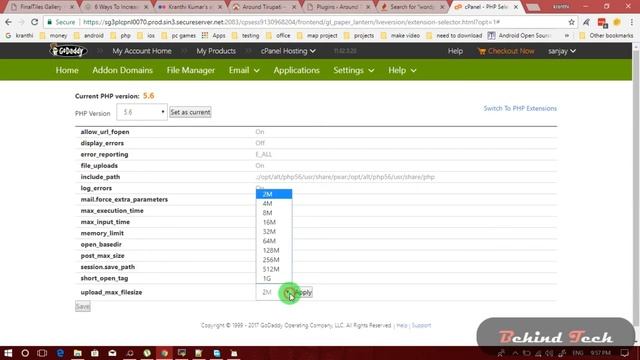Open Task View on the taskbar
This screenshot has height=360, width=640.
[42, 353]
